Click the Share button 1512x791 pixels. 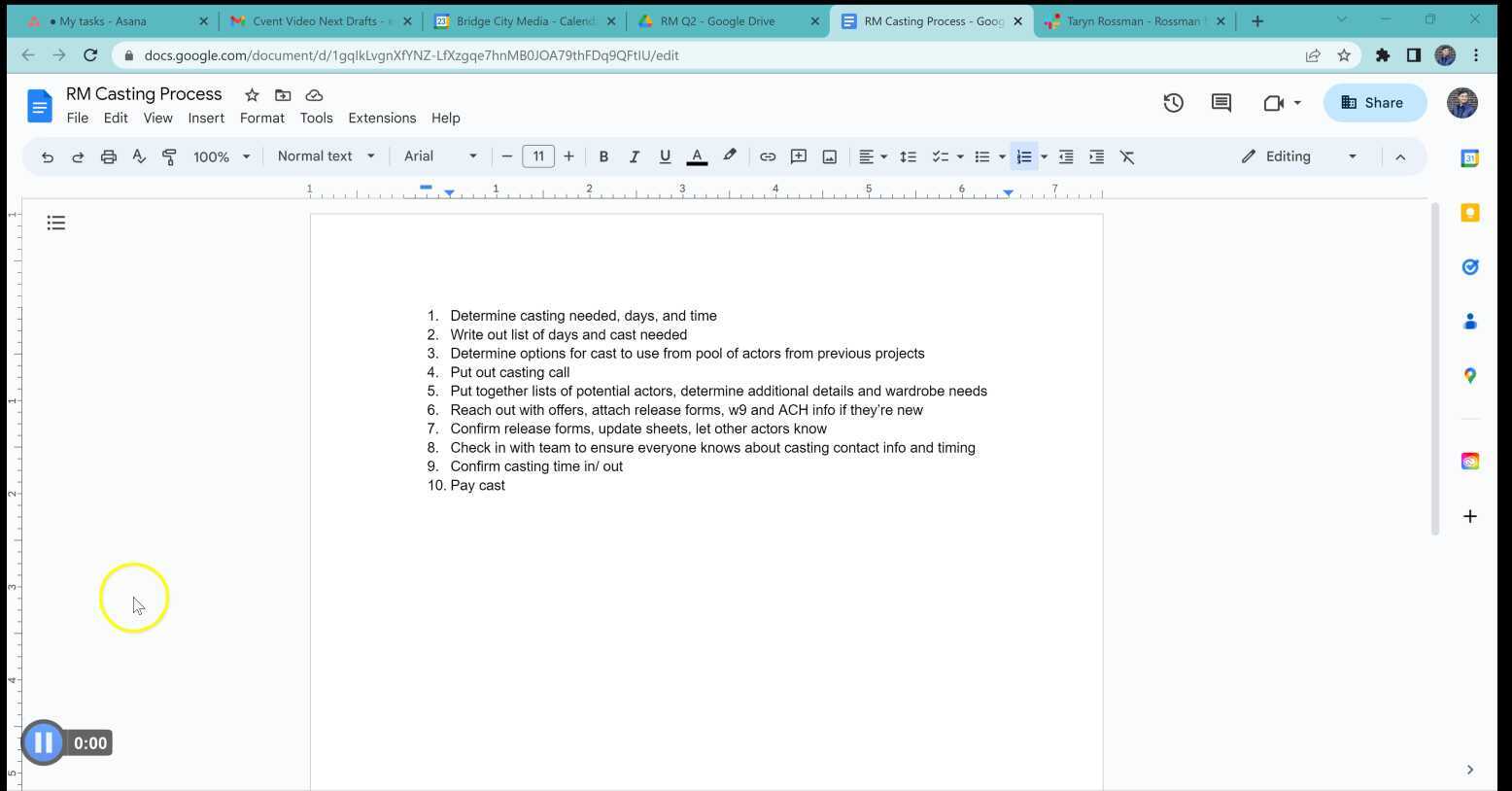[x=1374, y=103]
